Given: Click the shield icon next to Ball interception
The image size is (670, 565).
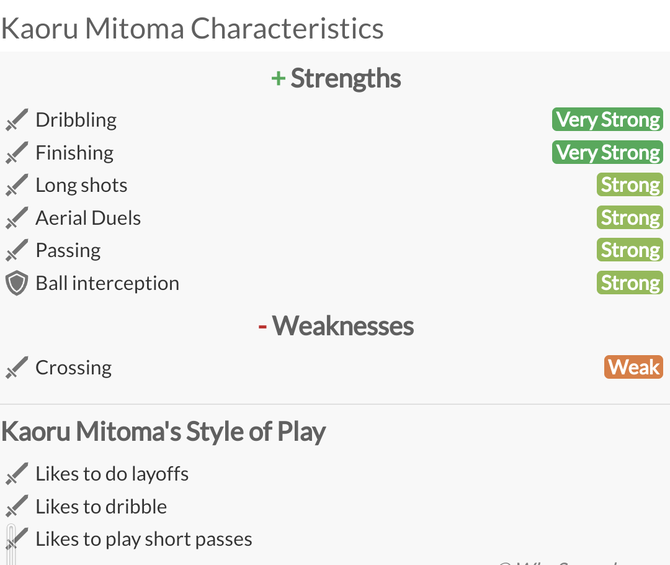Looking at the screenshot, I should tap(16, 283).
